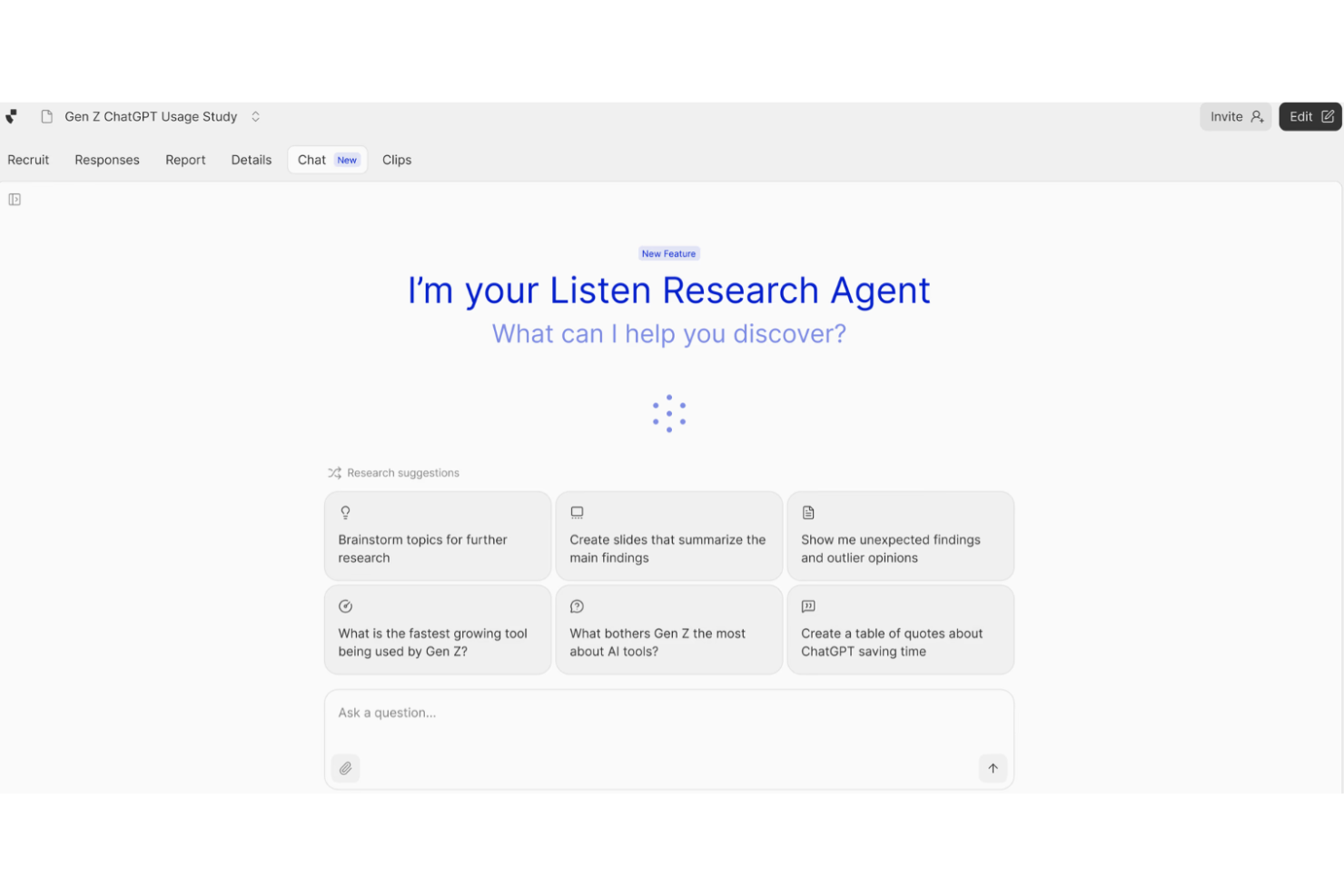Switch to the Responses tab
Viewport: 1344px width, 896px height.
[107, 160]
